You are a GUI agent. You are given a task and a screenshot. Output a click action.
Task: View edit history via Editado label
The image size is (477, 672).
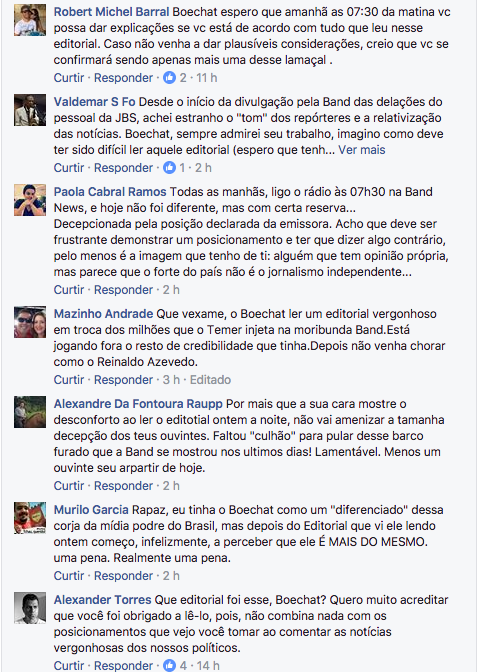[x=210, y=380]
